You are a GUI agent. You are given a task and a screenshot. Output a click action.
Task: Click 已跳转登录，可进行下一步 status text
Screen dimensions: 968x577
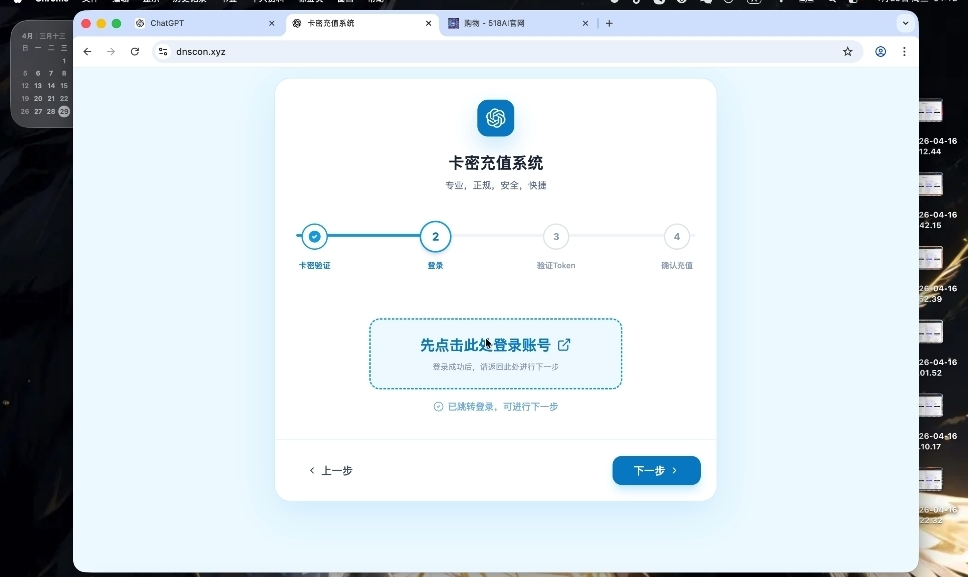click(503, 407)
